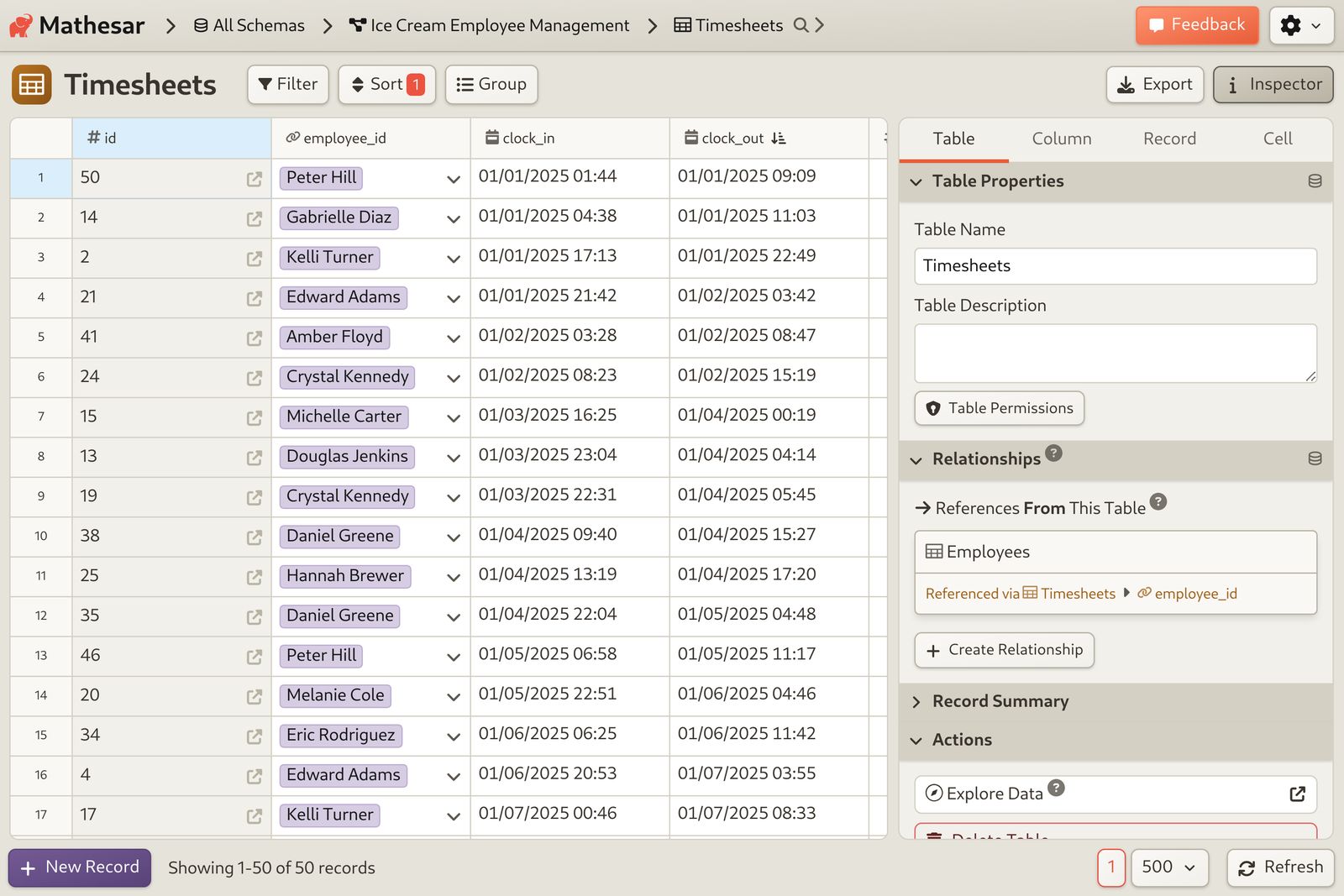Open the 500 records-per-page dropdown
This screenshot has height=896, width=1344.
[1169, 867]
